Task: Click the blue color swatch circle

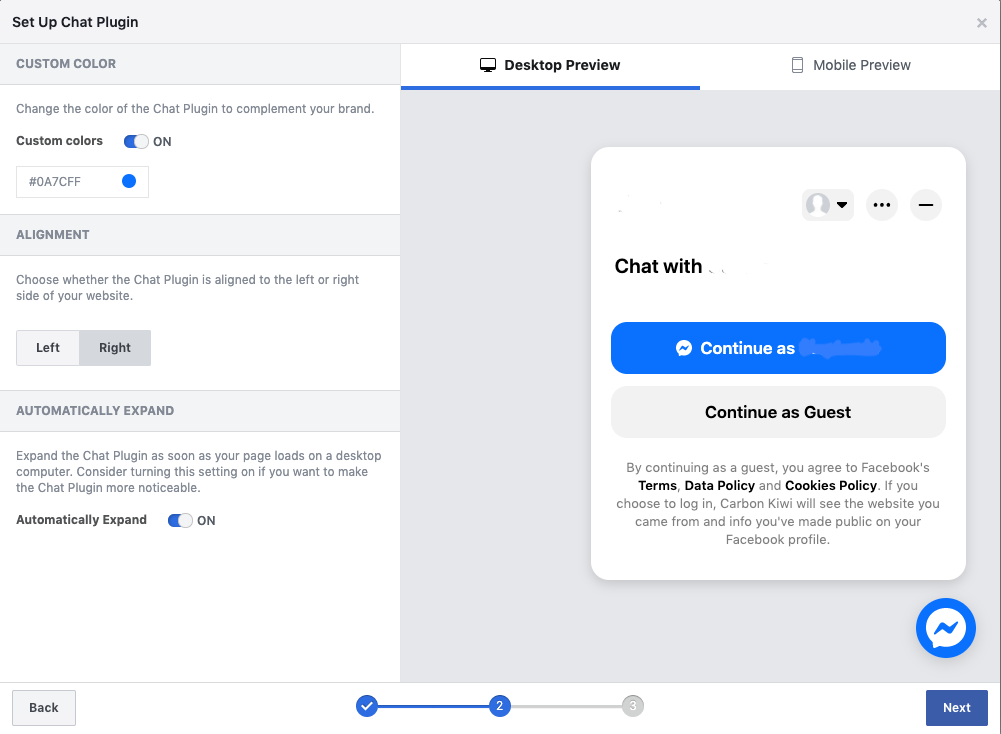Action: coord(129,181)
